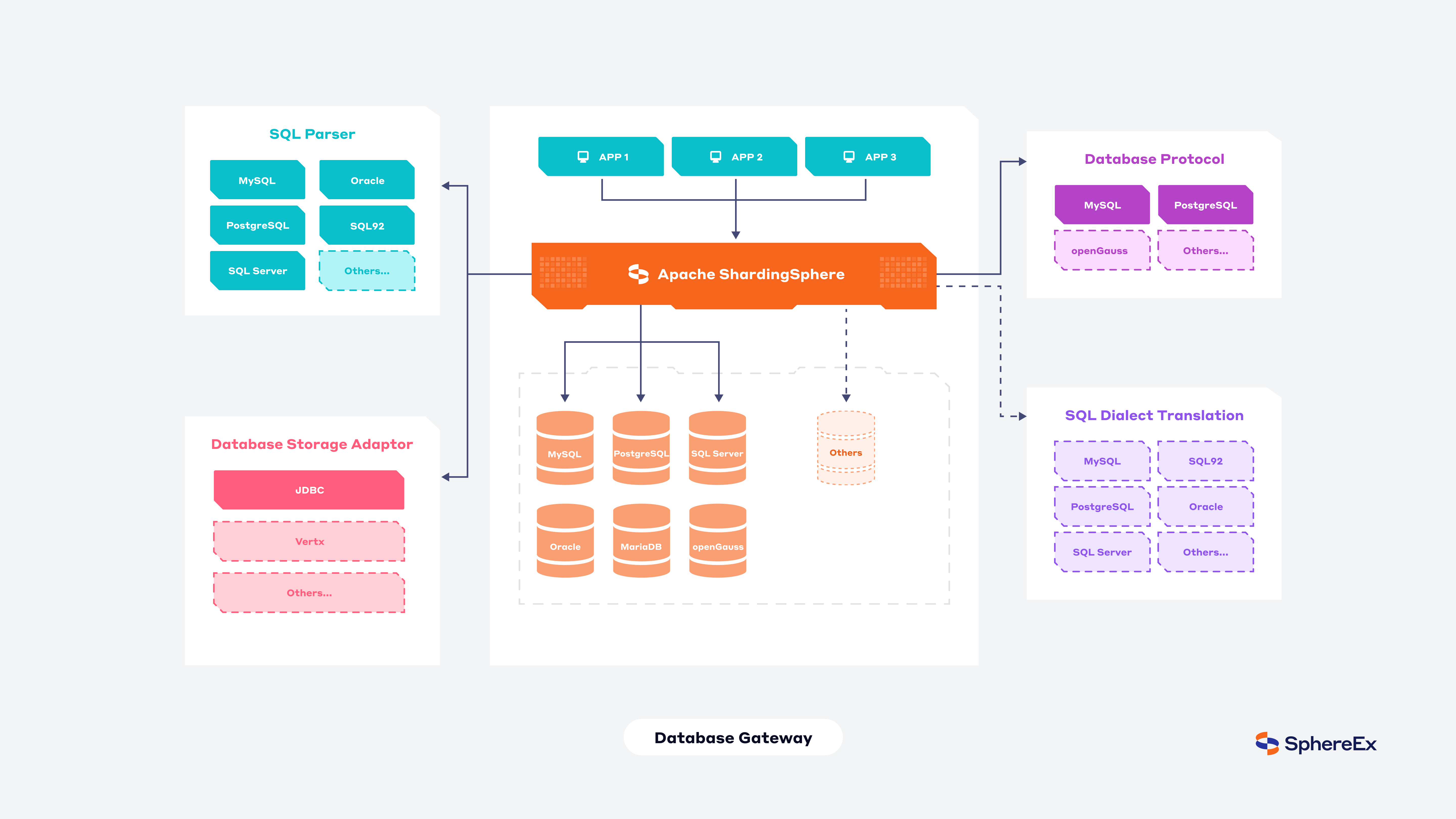Click the SphereEx logo icon

1267,743
